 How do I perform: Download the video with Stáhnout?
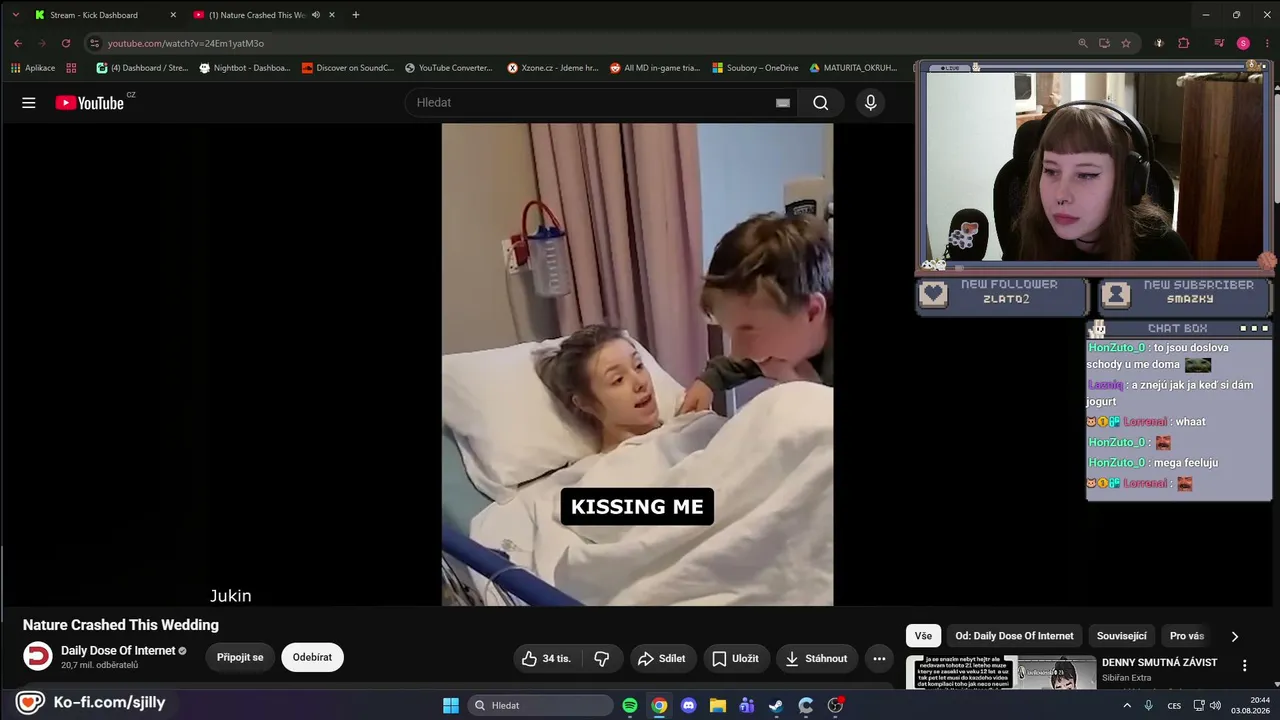(x=816, y=658)
